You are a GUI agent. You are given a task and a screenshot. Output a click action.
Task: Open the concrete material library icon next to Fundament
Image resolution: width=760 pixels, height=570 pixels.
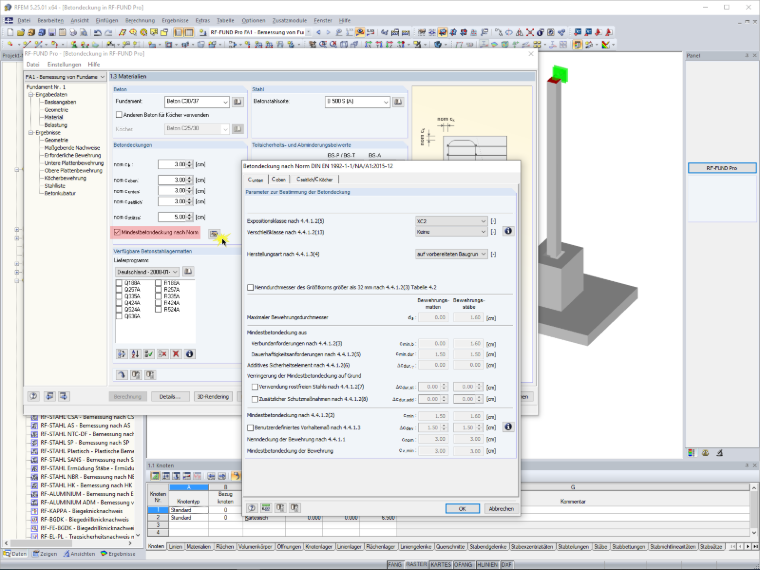point(238,102)
